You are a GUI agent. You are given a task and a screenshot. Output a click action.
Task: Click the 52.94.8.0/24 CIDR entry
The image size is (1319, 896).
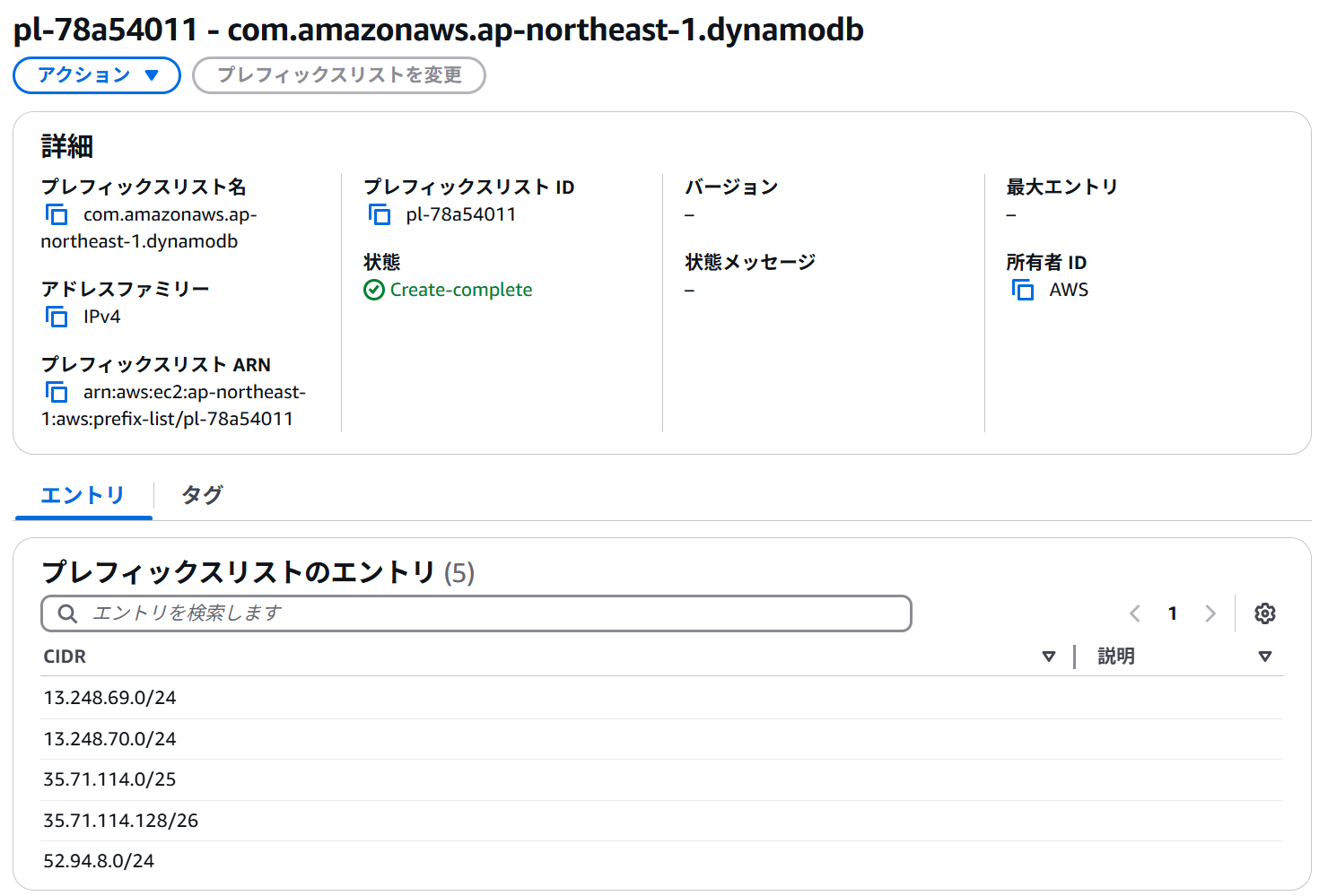point(99,861)
